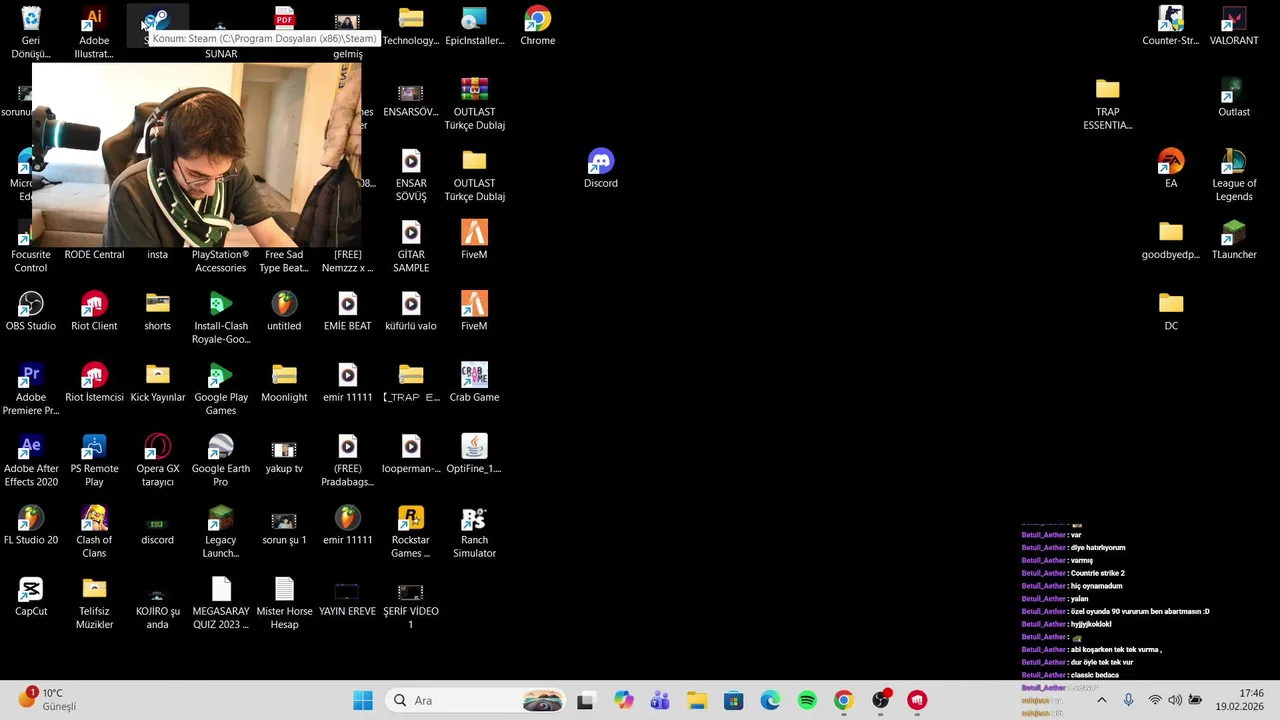
Task: Open the Crab Game icon
Action: 474,382
